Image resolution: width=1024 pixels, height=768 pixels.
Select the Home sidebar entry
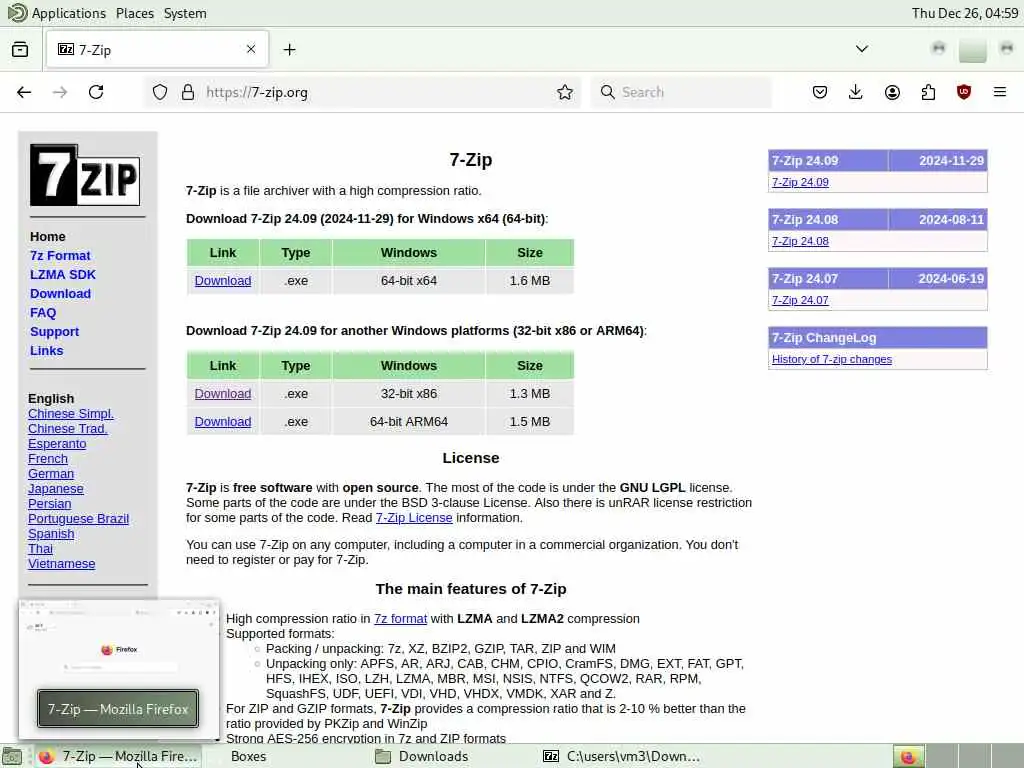[x=48, y=236]
